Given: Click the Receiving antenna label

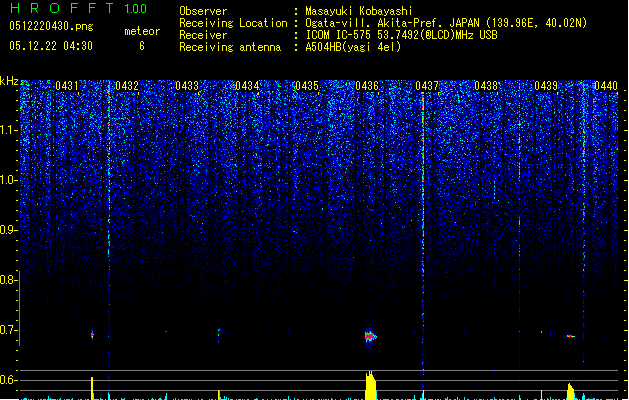Looking at the screenshot, I should pyautogui.click(x=230, y=47).
